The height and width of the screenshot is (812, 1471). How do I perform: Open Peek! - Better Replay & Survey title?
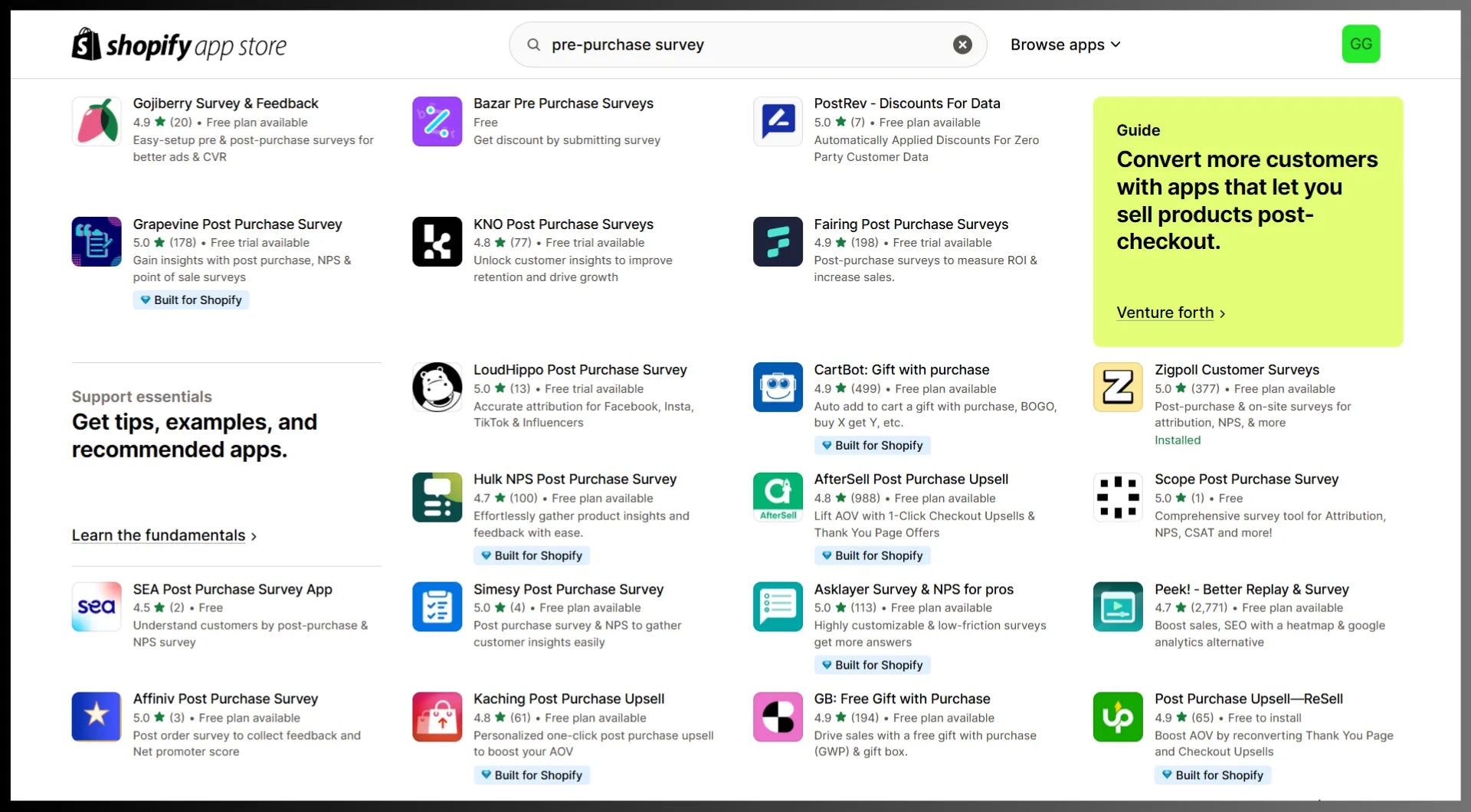click(x=1252, y=590)
